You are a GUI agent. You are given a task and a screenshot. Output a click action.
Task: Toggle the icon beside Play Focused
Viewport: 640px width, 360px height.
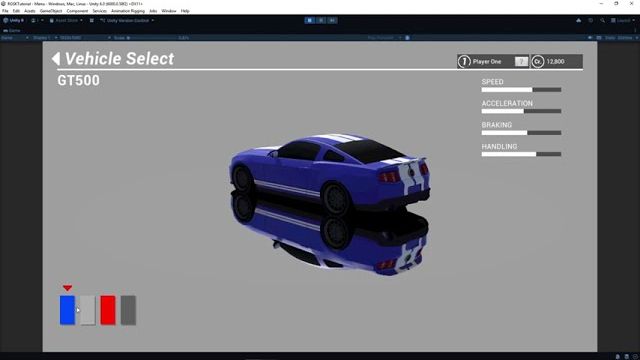(x=407, y=38)
